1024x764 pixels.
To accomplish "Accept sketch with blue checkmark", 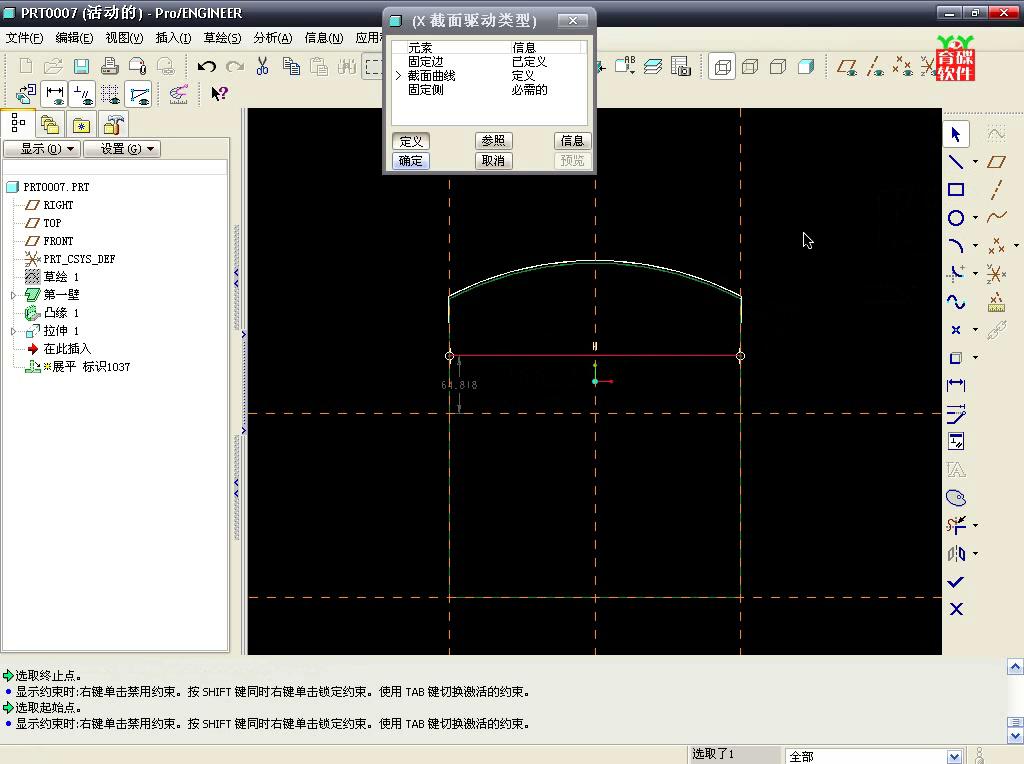I will pyautogui.click(x=956, y=582).
